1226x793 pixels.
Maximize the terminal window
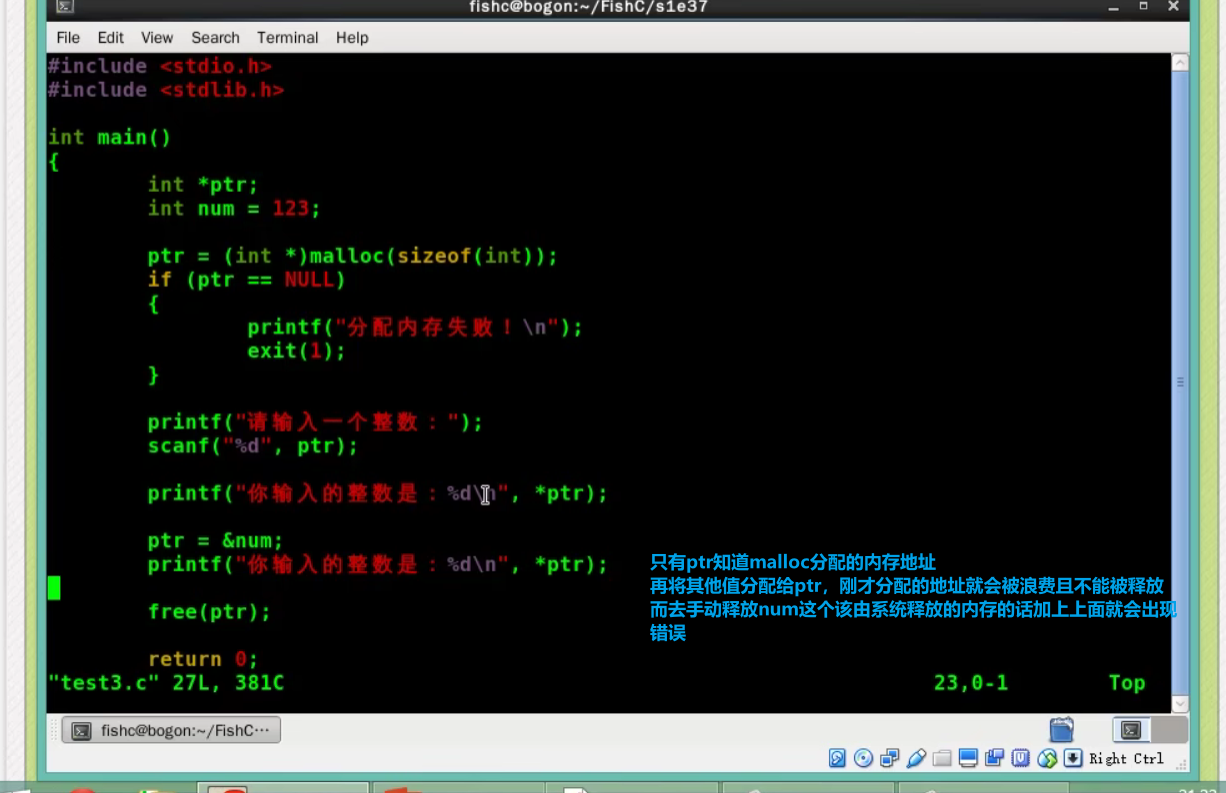1143,6
